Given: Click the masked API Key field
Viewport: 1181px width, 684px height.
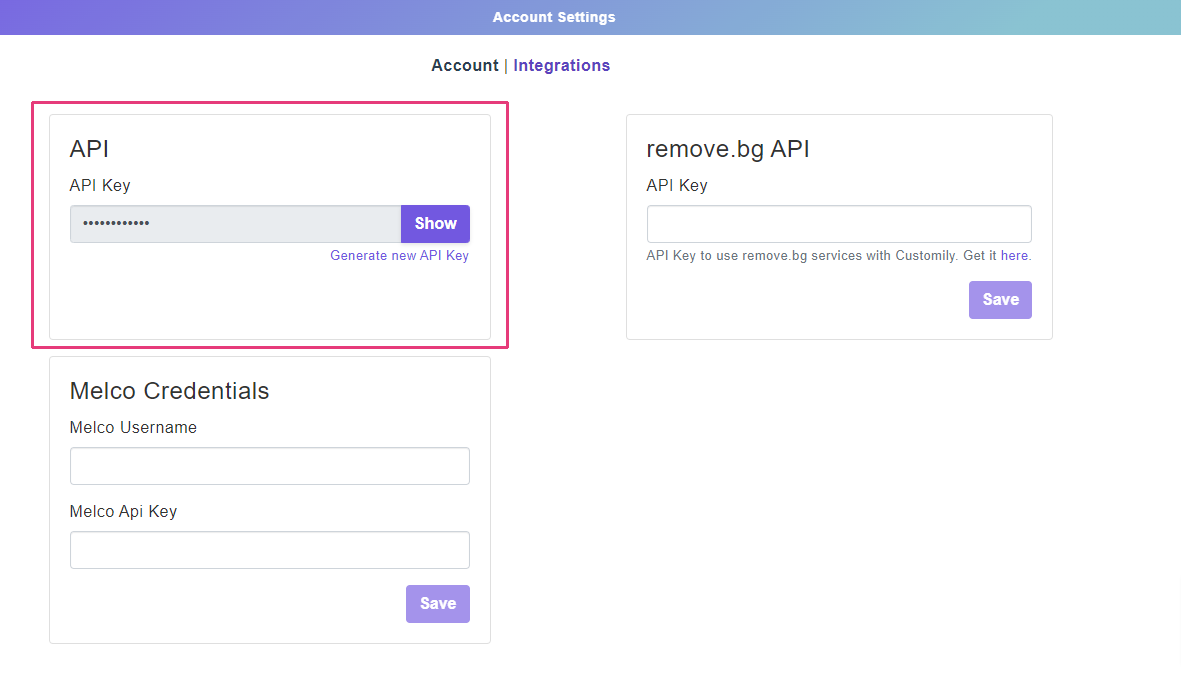Looking at the screenshot, I should click(x=235, y=224).
